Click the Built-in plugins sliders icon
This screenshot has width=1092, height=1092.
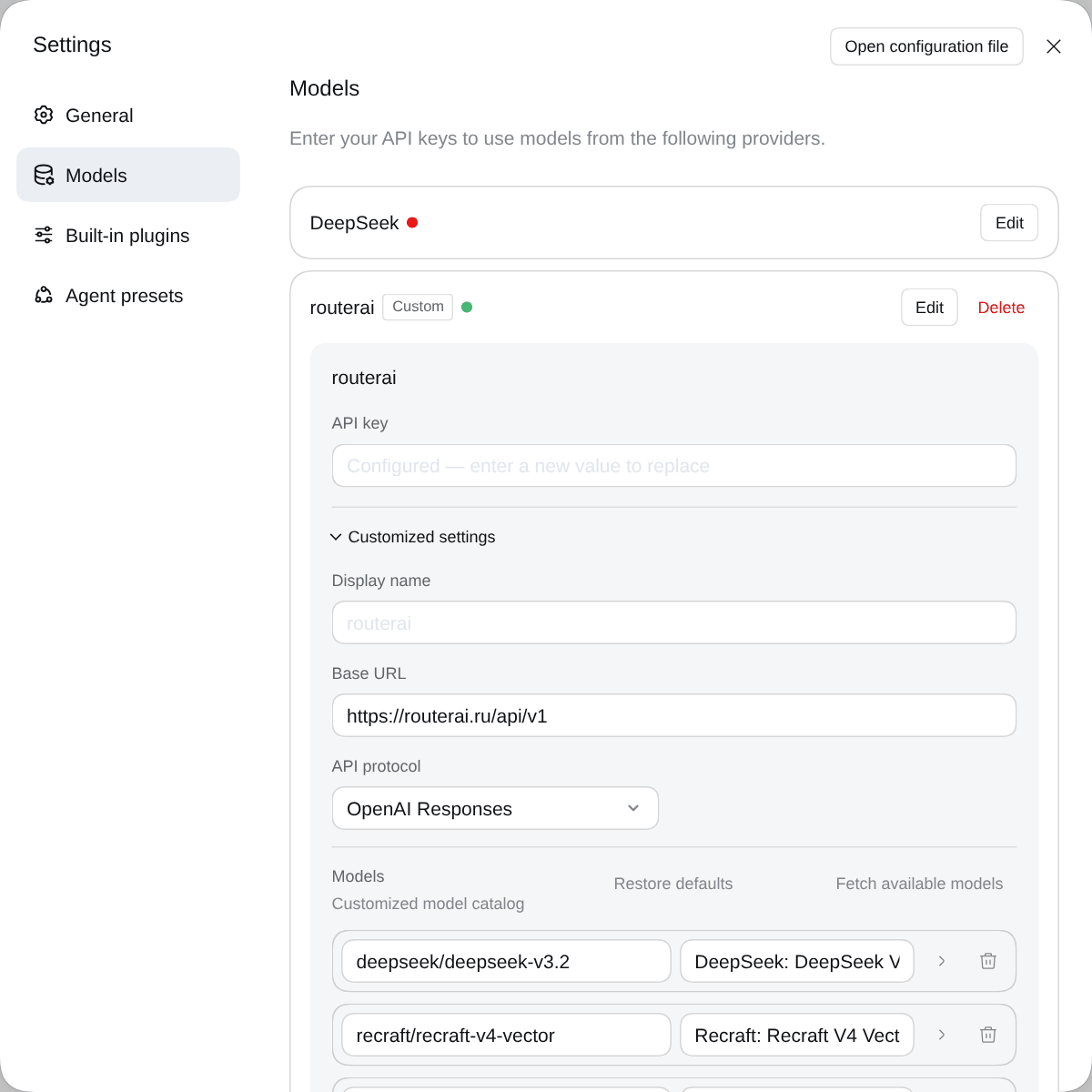click(x=44, y=235)
